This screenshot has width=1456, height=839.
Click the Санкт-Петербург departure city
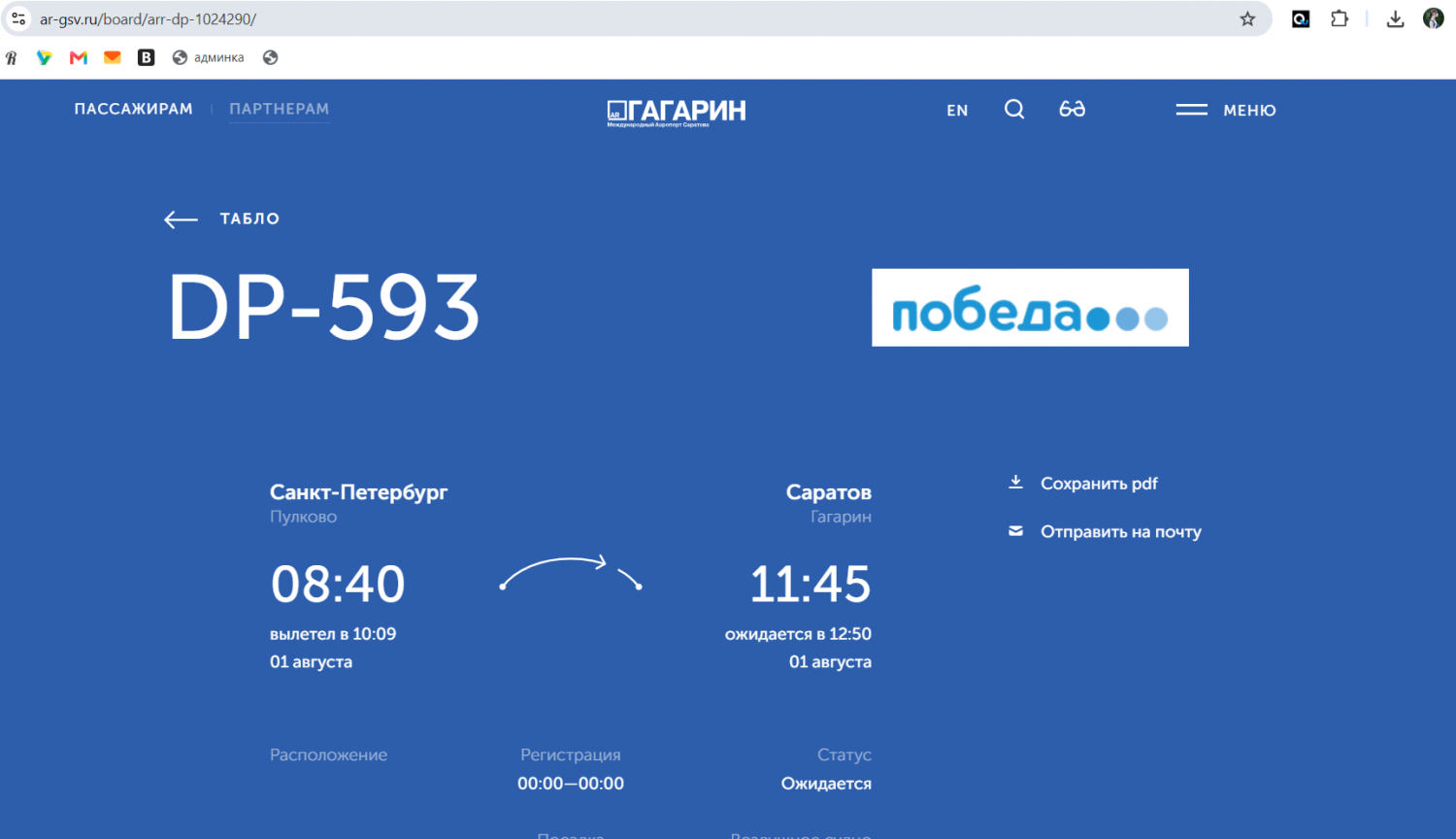358,492
